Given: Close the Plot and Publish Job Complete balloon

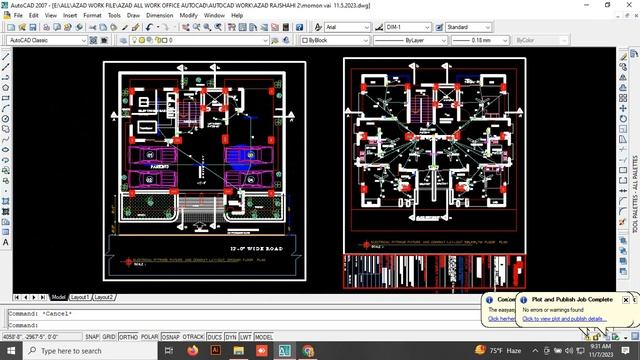Looking at the screenshot, I should click(626, 300).
